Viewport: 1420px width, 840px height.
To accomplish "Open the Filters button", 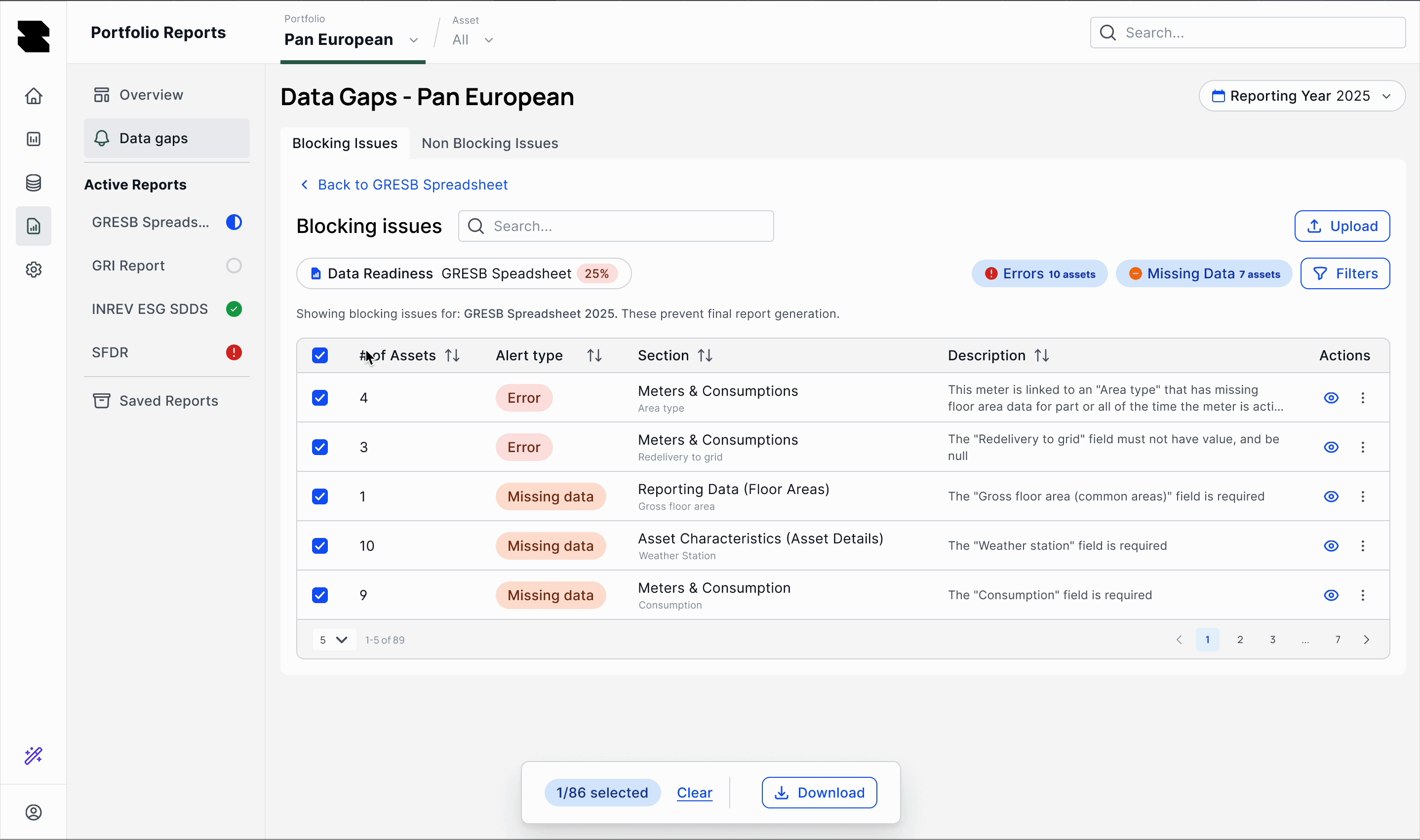I will pos(1344,273).
